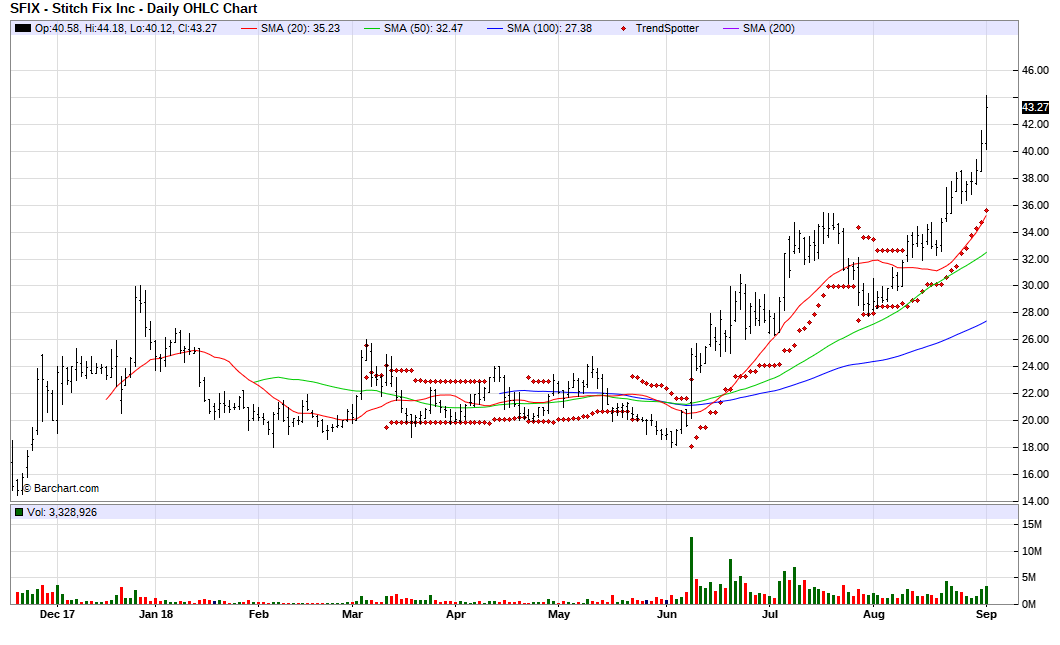Click the "Vol: 3,328,926" volume label
The width and height of the screenshot is (1060, 645).
tap(62, 512)
